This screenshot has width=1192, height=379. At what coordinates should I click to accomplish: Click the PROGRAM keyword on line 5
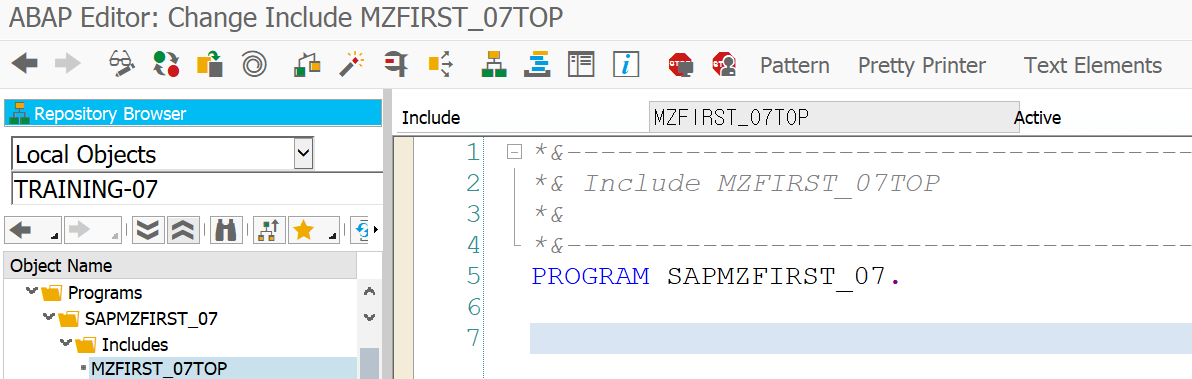[x=591, y=276]
